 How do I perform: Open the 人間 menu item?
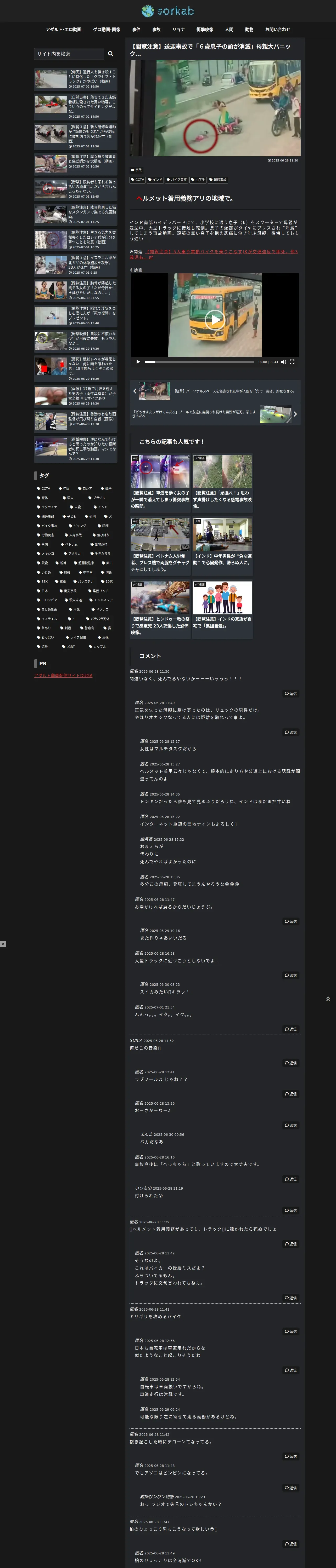point(229,29)
